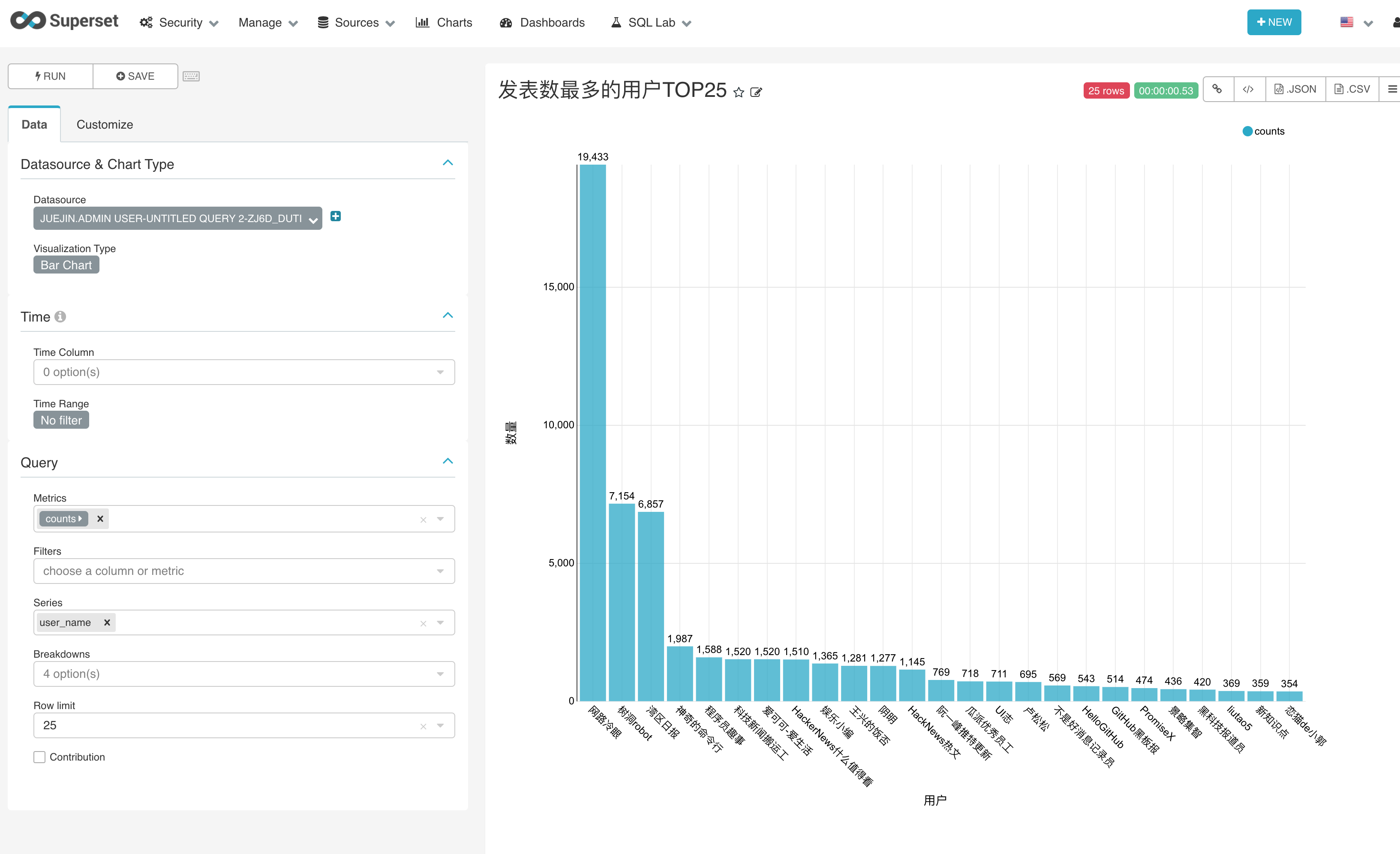
Task: Remove the user_name series tag
Action: coord(107,623)
